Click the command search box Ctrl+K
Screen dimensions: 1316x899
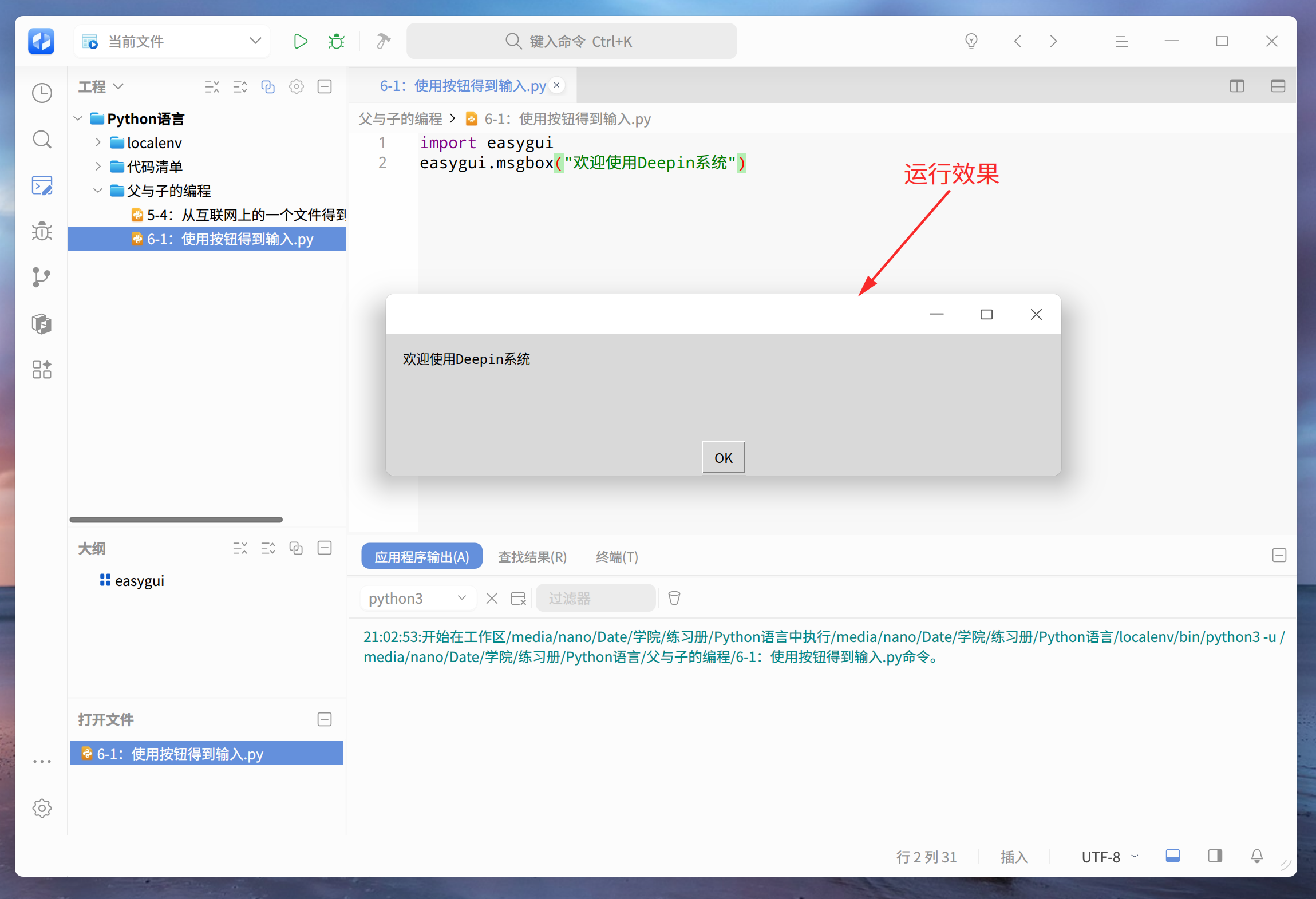tap(571, 41)
